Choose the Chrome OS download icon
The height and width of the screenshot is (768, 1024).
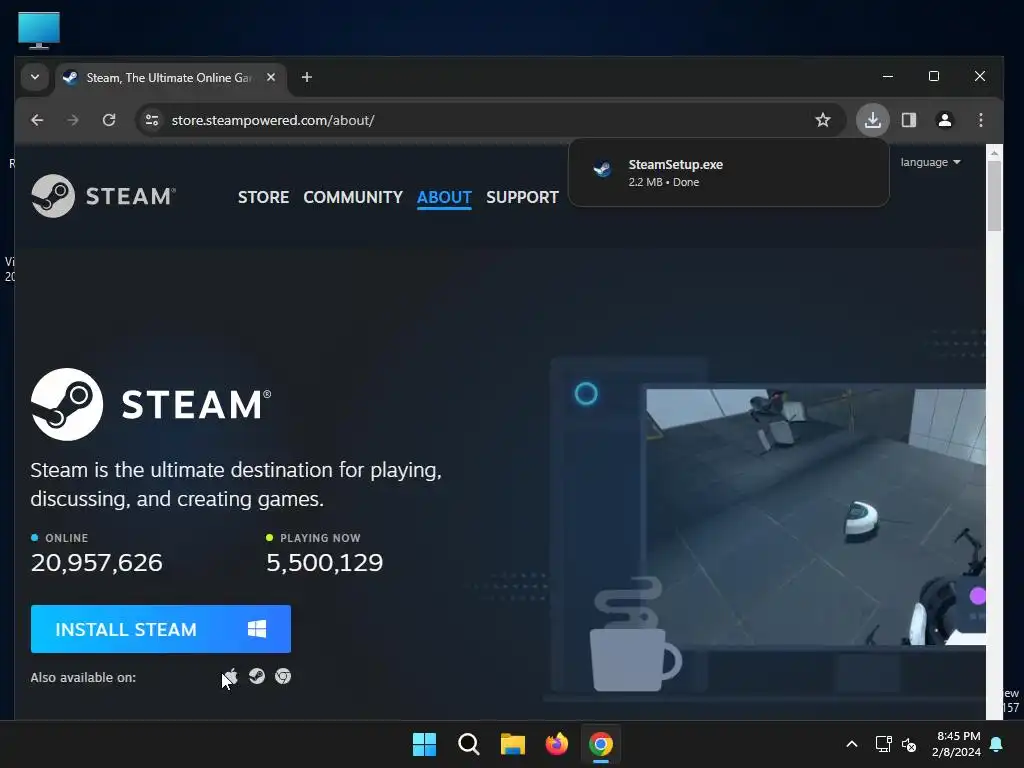coord(283,676)
